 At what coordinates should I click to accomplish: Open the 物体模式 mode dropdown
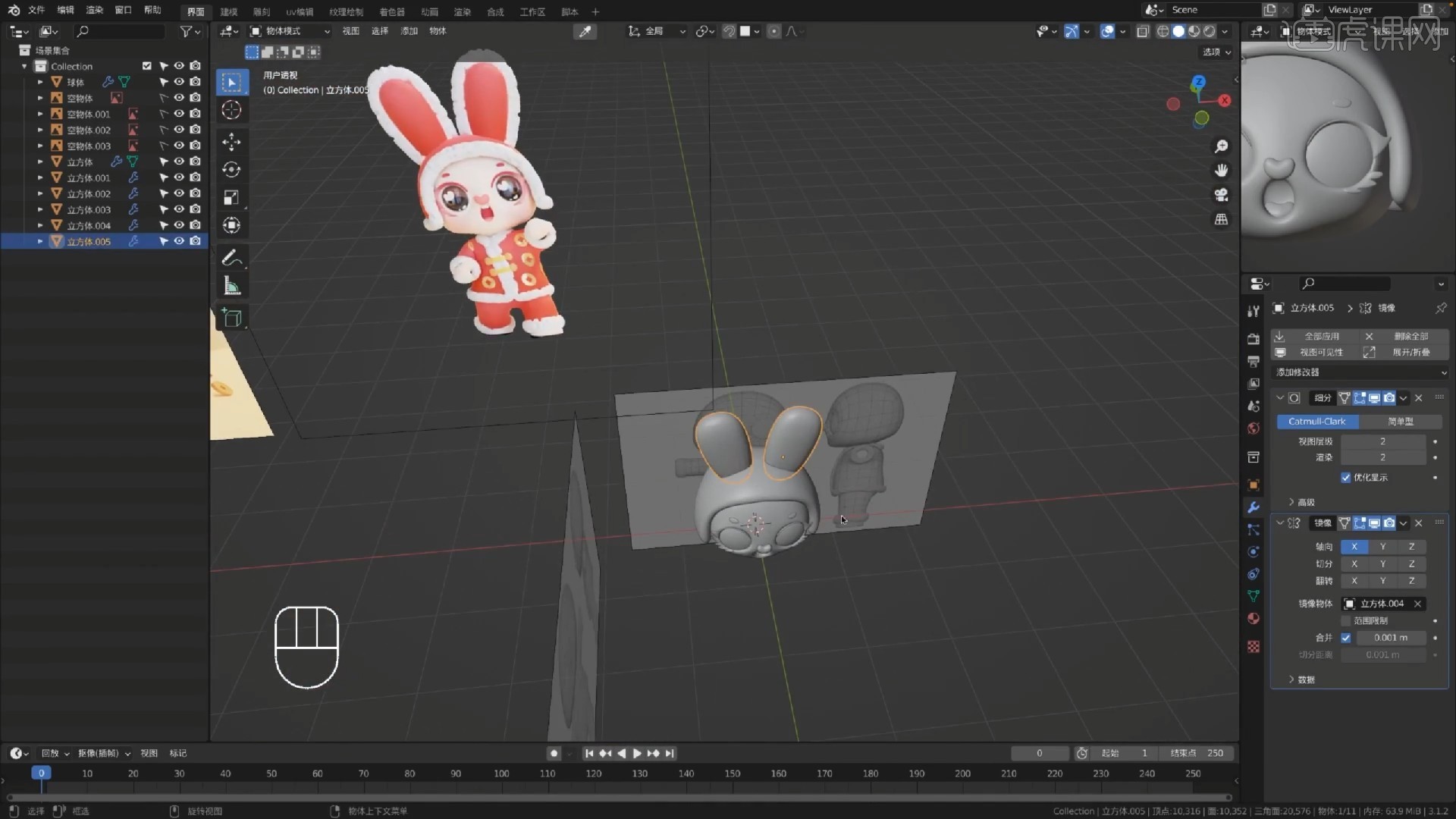pyautogui.click(x=290, y=31)
